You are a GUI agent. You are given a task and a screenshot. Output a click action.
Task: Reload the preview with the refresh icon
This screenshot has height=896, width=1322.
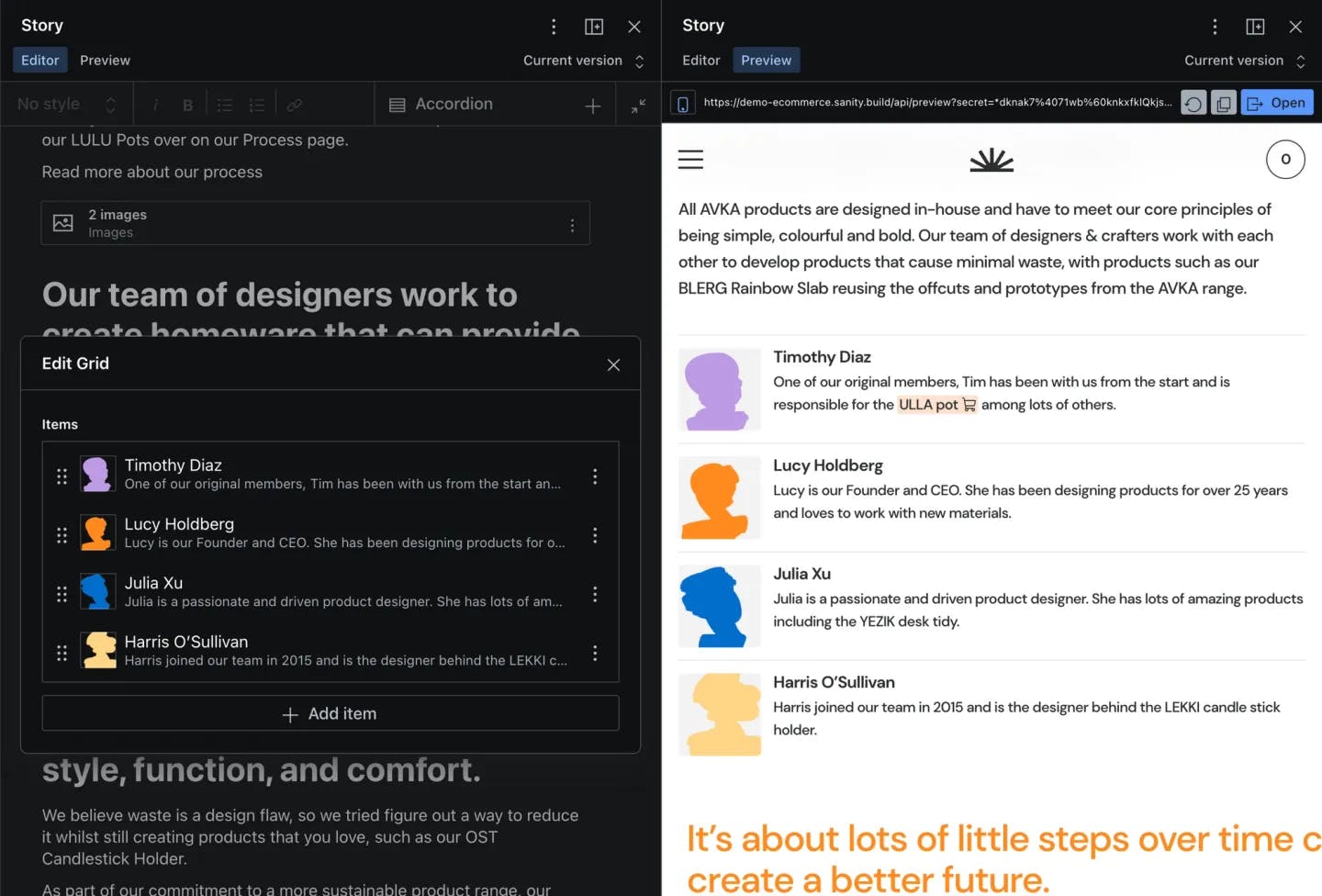pyautogui.click(x=1193, y=102)
